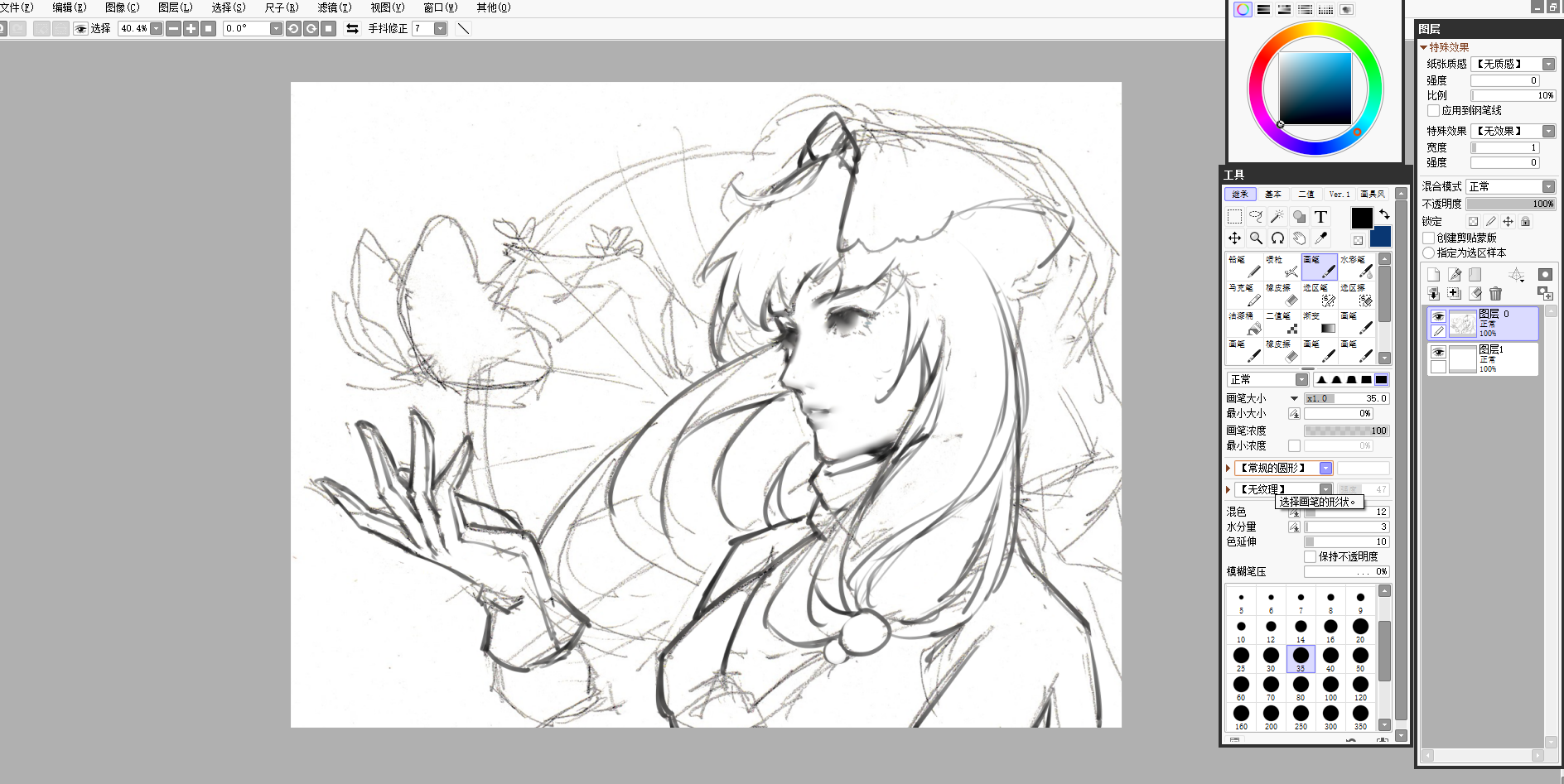Hide 图层1 using its eye icon
This screenshot has width=1564, height=784.
pos(1438,353)
